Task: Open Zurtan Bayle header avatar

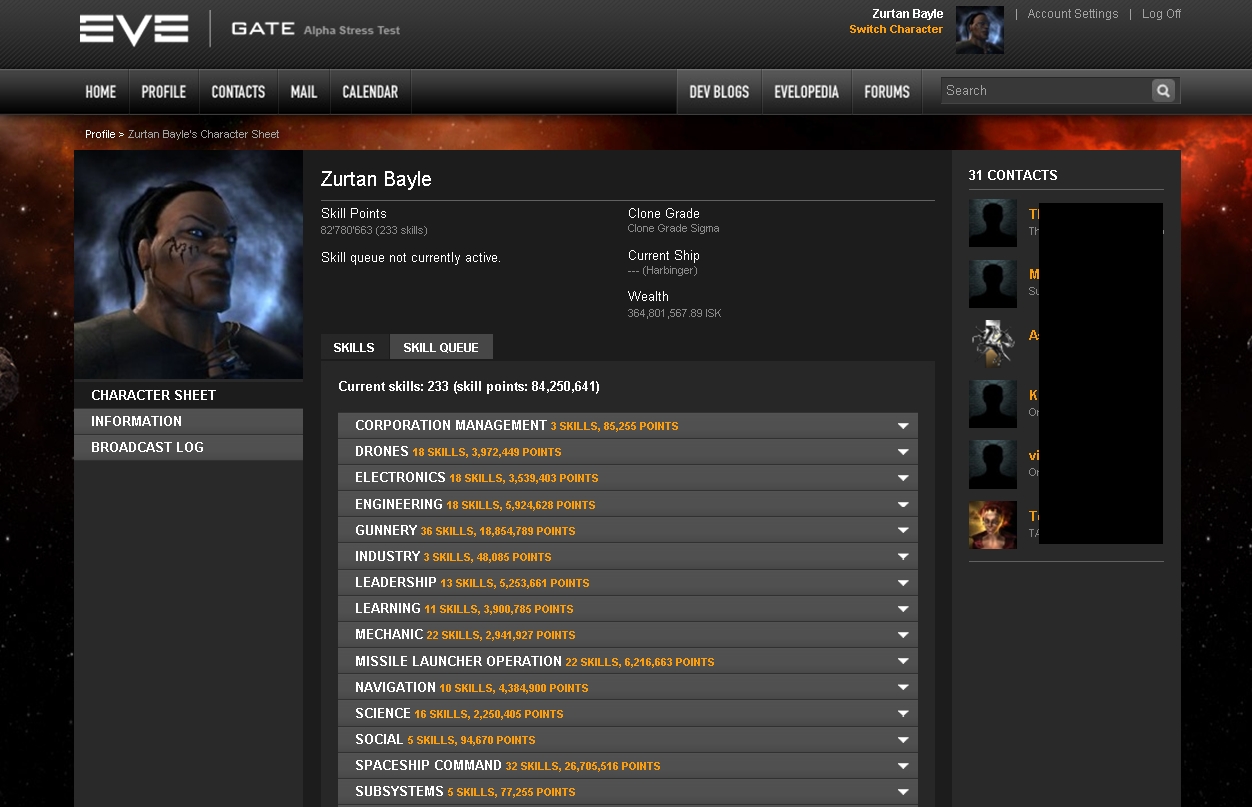Action: click(x=980, y=30)
